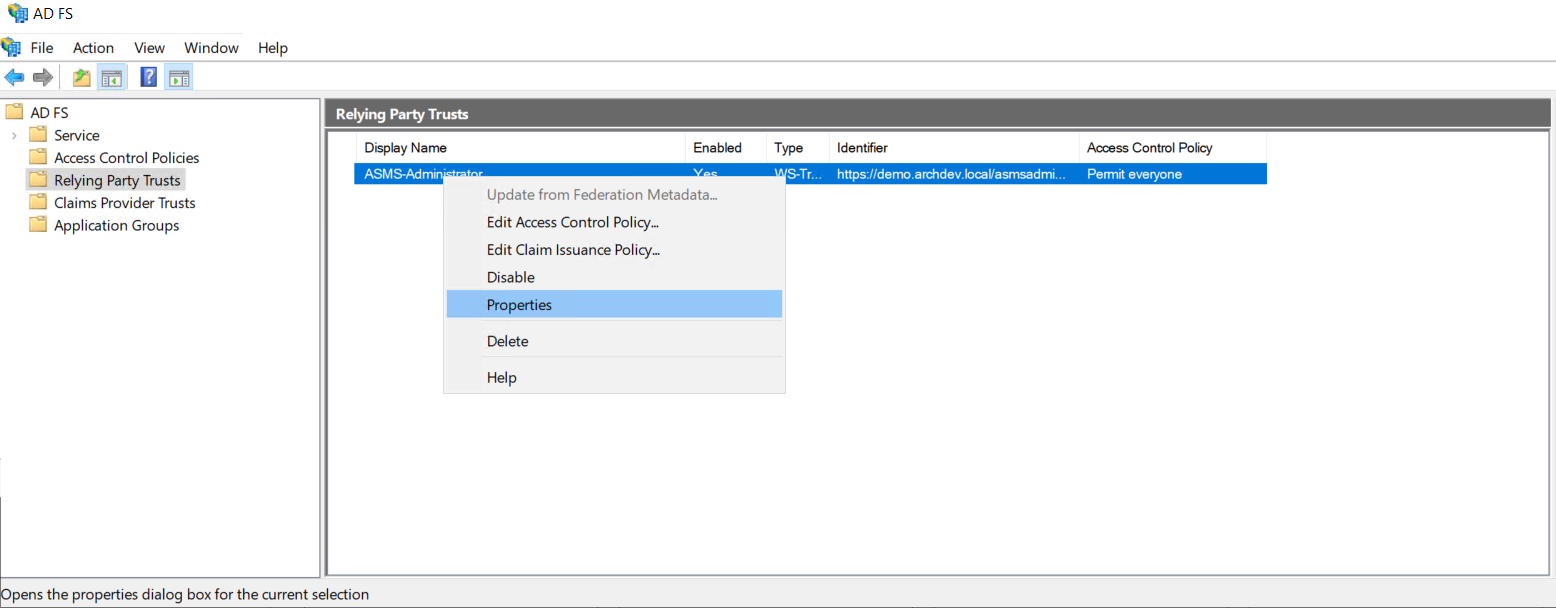1556x608 pixels.
Task: Click the Back arrow toolbar icon
Action: (15, 77)
